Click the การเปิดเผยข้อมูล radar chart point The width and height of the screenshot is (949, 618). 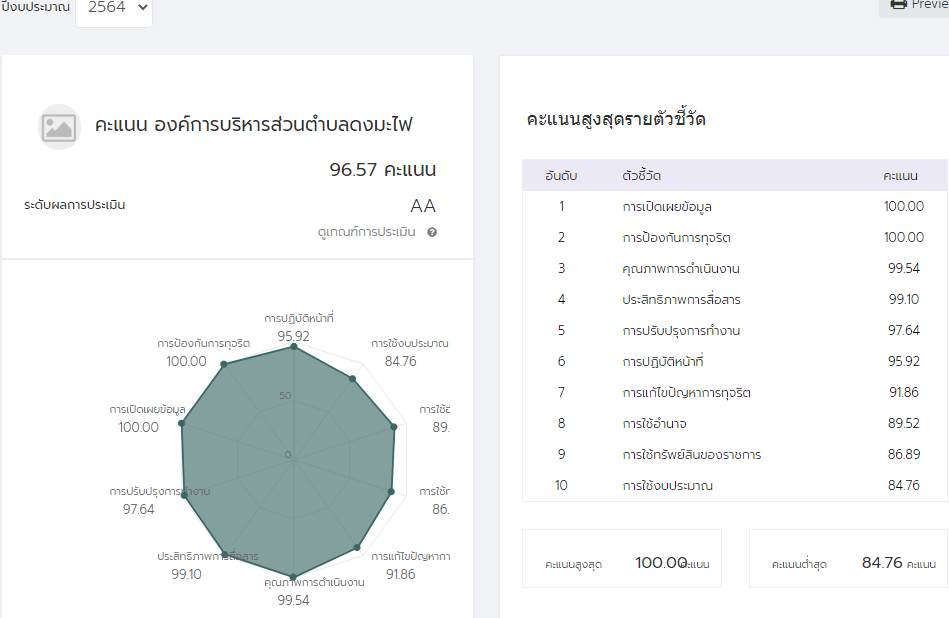point(182,423)
